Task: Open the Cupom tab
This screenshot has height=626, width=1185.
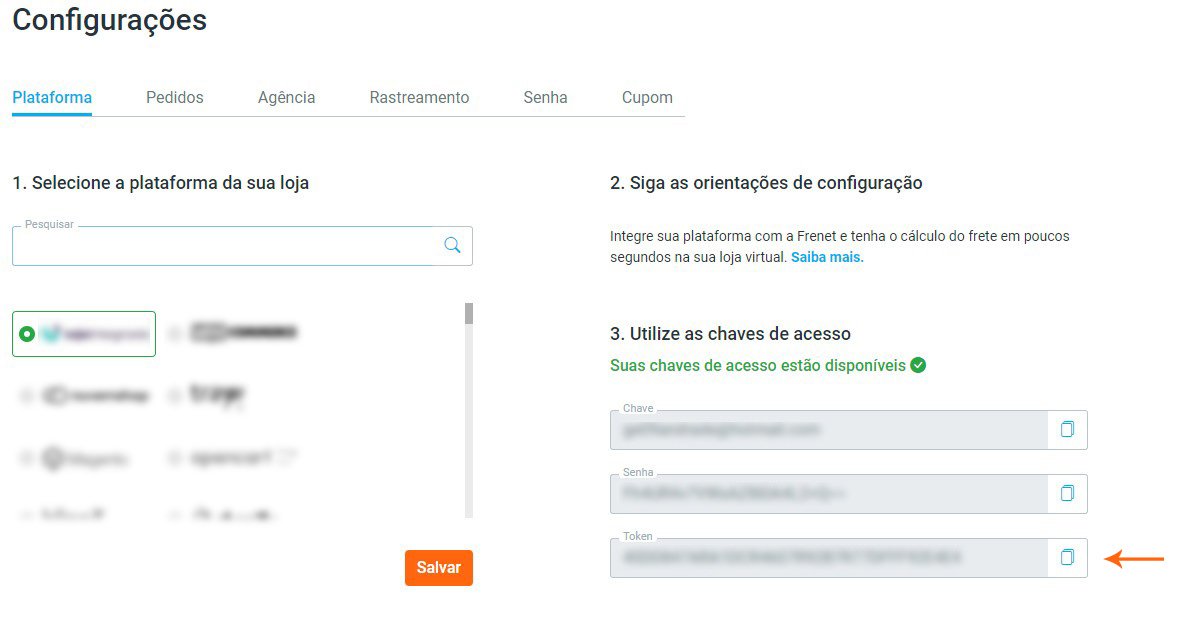Action: click(647, 98)
